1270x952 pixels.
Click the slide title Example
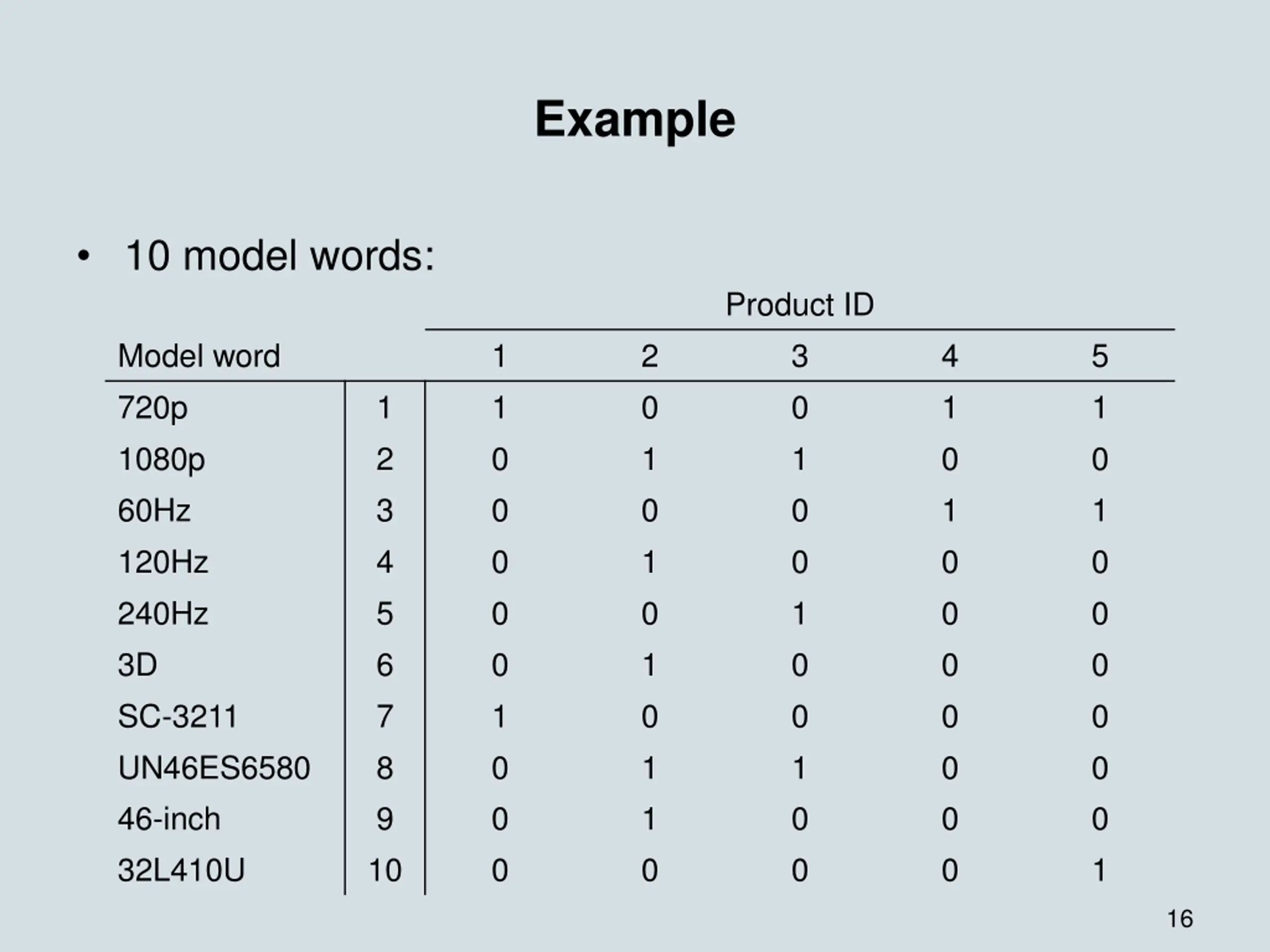(x=635, y=120)
